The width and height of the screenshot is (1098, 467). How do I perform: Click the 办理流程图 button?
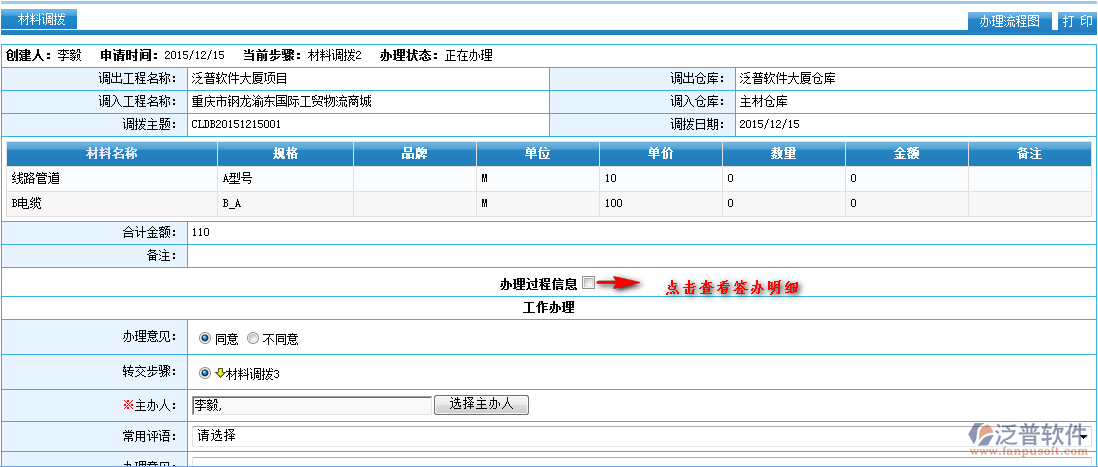pyautogui.click(x=1010, y=21)
